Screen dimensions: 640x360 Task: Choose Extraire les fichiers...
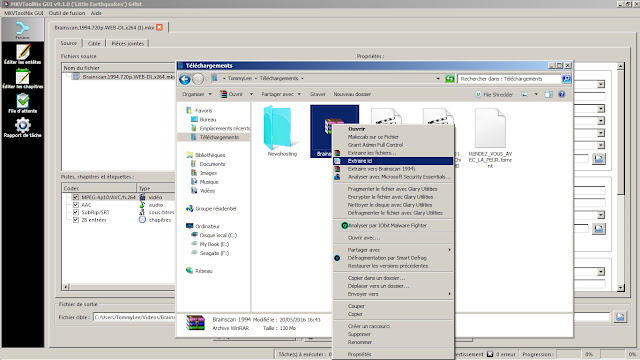tap(393, 153)
